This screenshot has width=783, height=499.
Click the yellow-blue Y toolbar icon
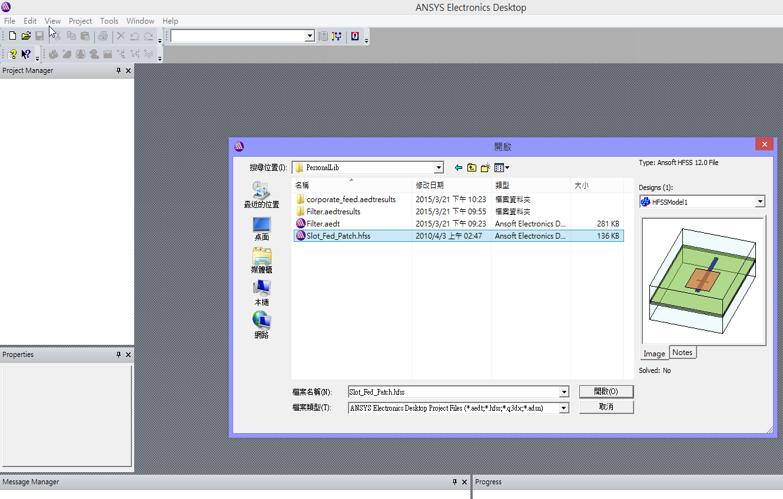click(x=337, y=36)
